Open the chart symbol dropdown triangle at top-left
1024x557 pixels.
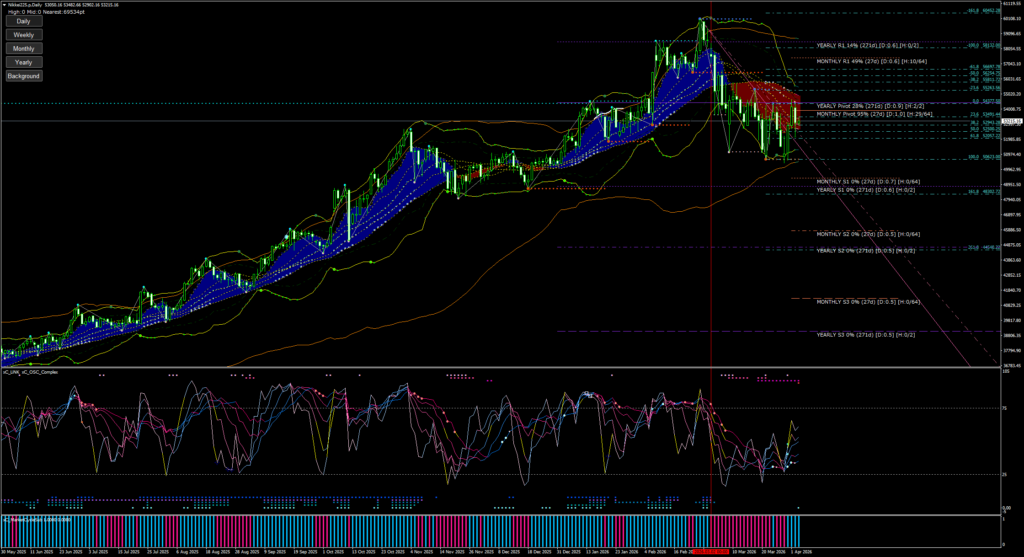3,6
